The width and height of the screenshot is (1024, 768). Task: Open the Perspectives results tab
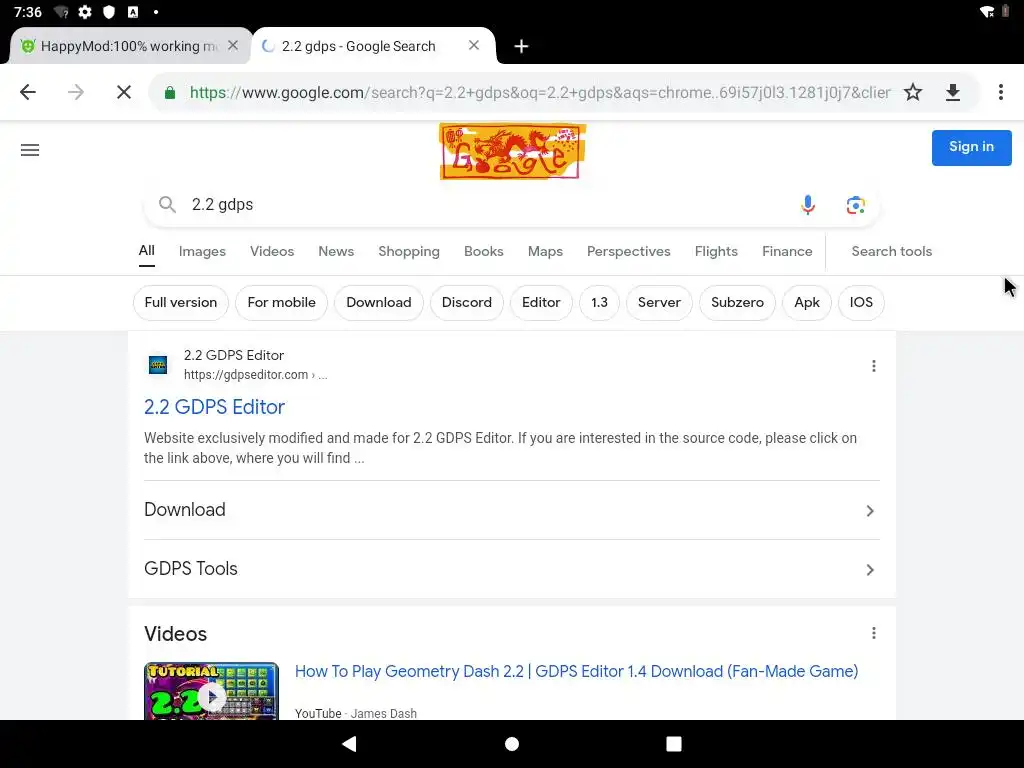point(628,251)
